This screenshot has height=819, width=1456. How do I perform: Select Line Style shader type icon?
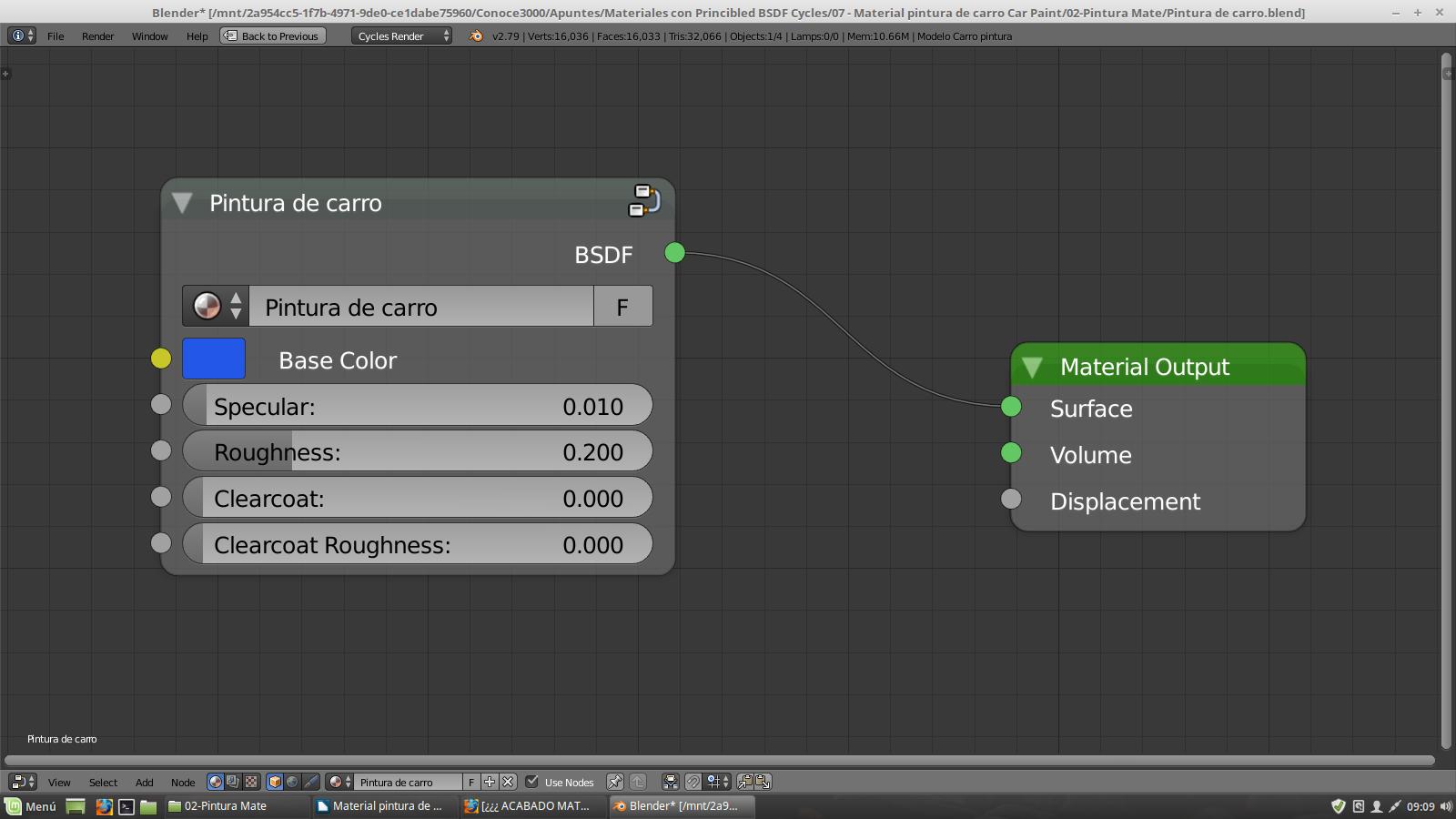pos(311,782)
